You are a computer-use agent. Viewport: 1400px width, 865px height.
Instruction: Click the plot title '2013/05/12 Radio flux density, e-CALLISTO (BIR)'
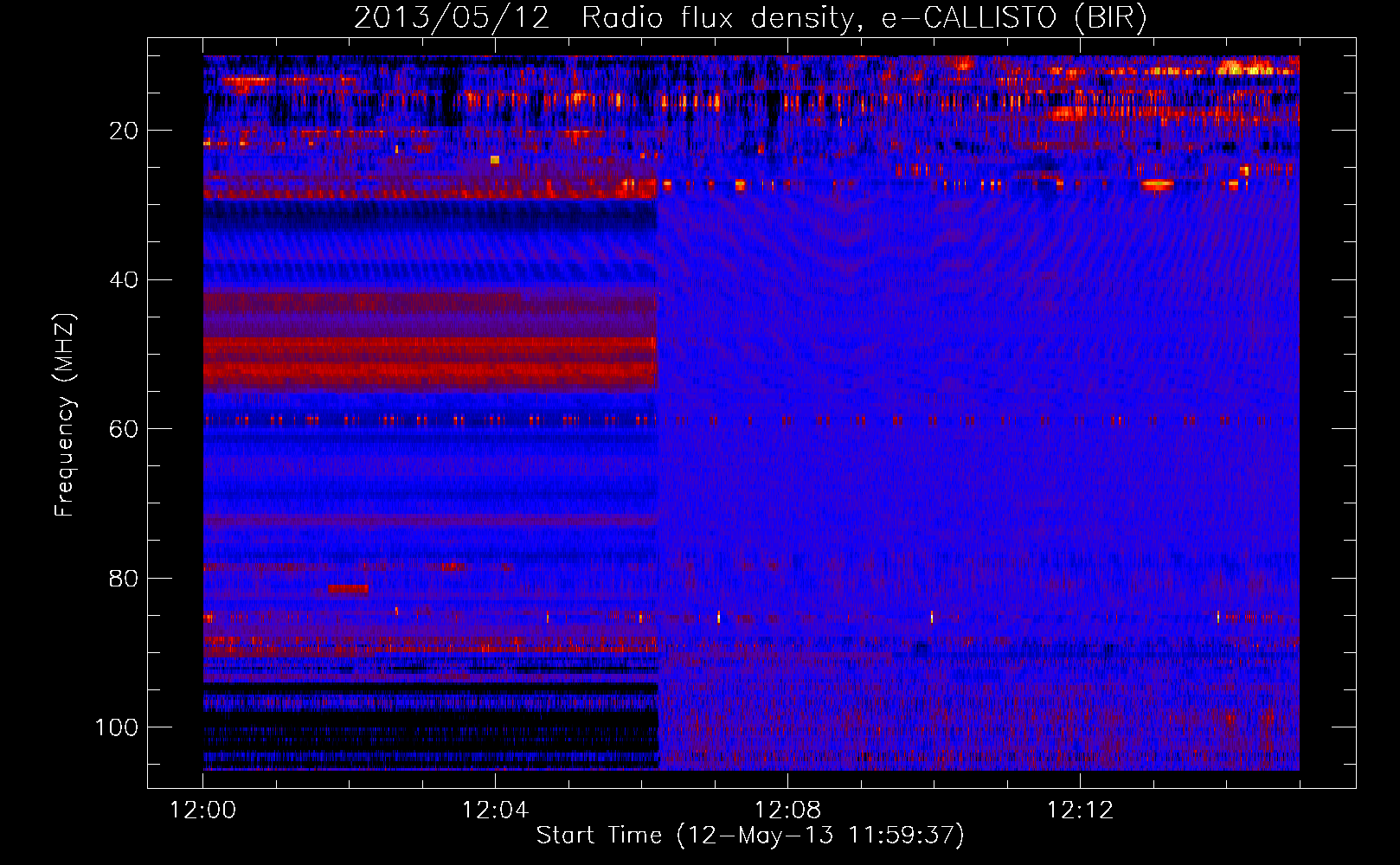coord(750,18)
